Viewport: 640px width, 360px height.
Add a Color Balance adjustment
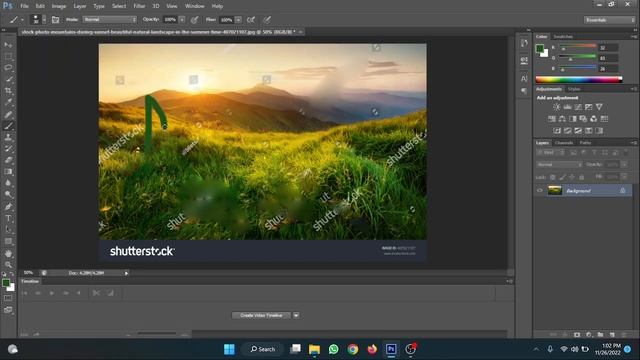[562, 119]
